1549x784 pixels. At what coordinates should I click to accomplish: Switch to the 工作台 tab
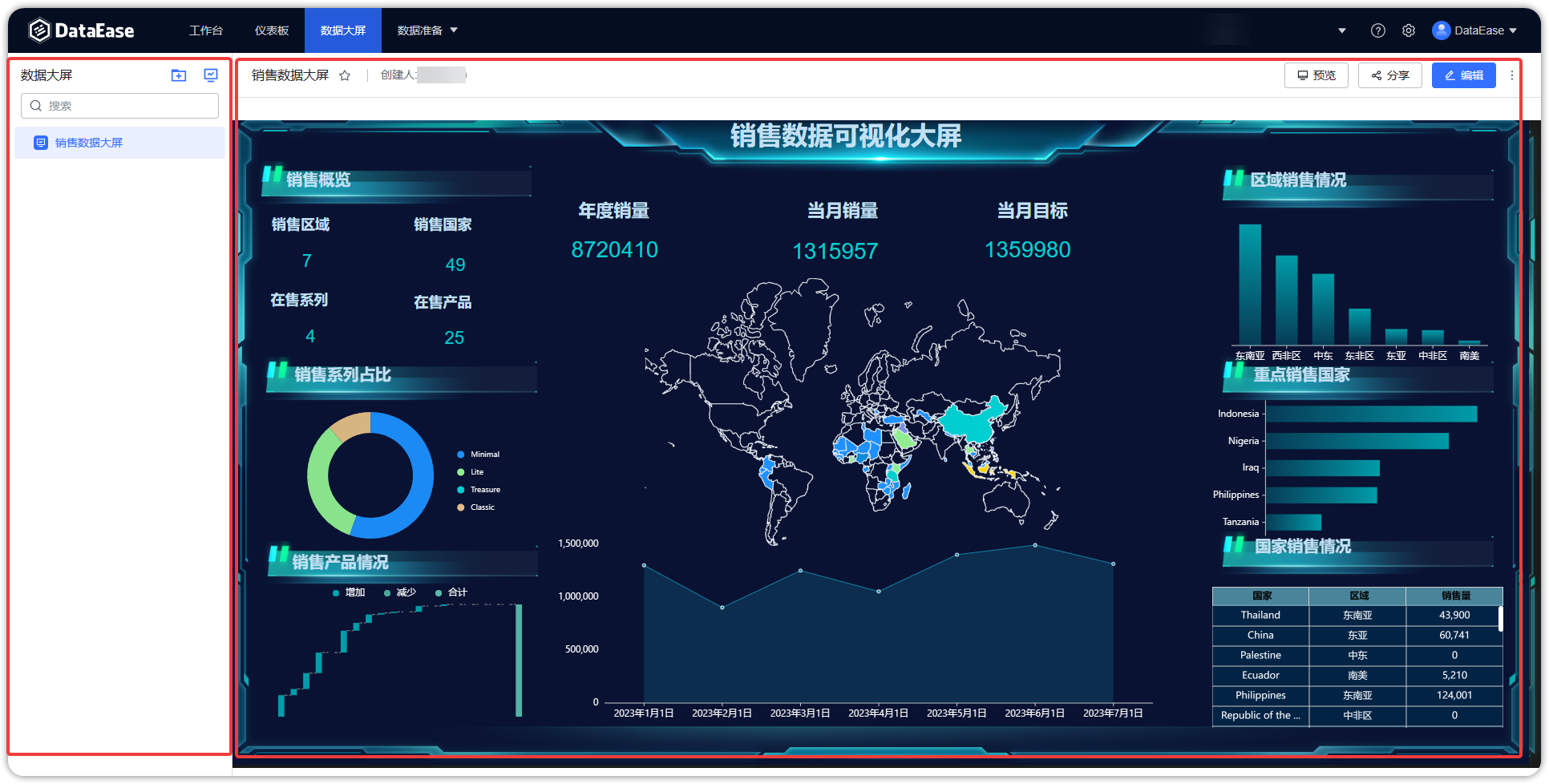tap(206, 30)
